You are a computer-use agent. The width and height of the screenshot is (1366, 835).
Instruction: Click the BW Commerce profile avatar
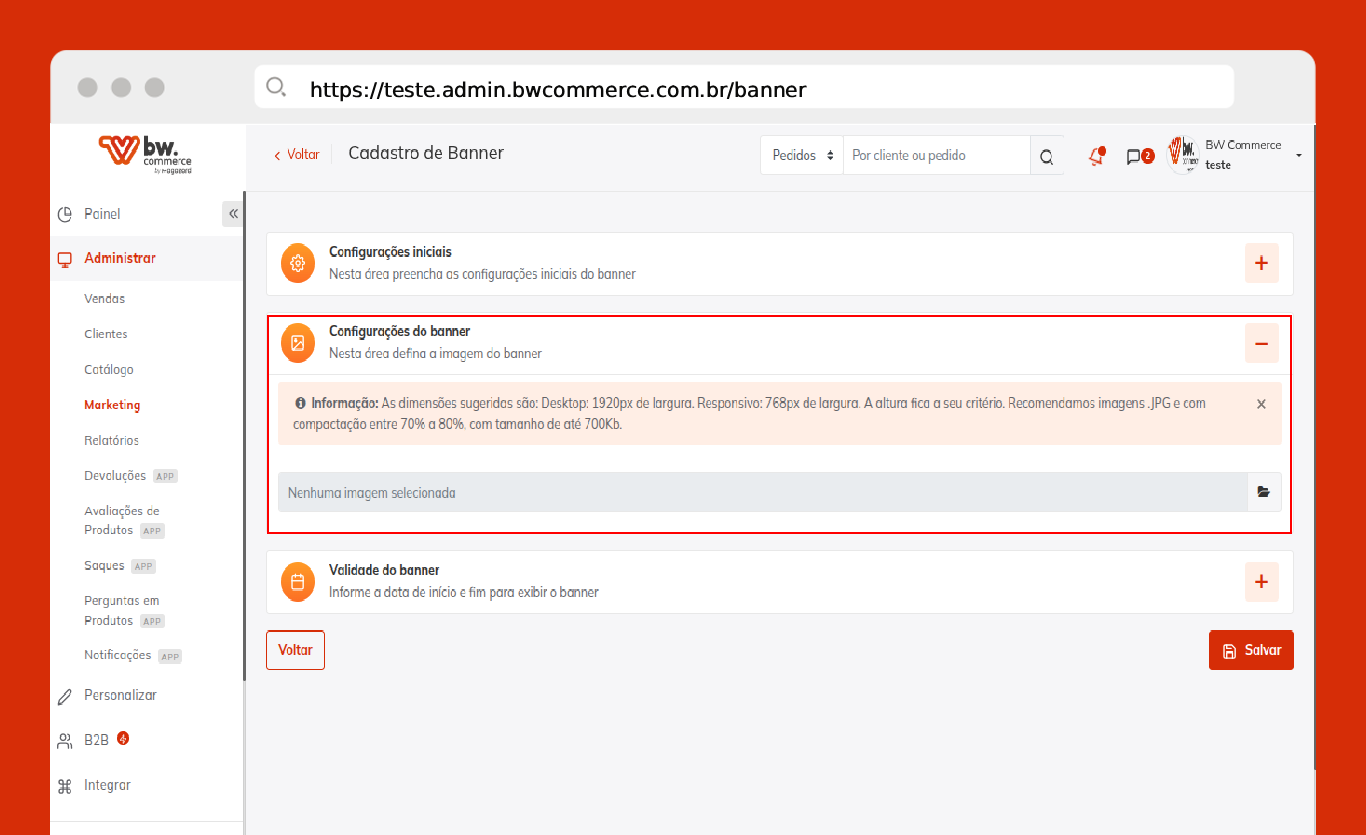click(x=1184, y=155)
